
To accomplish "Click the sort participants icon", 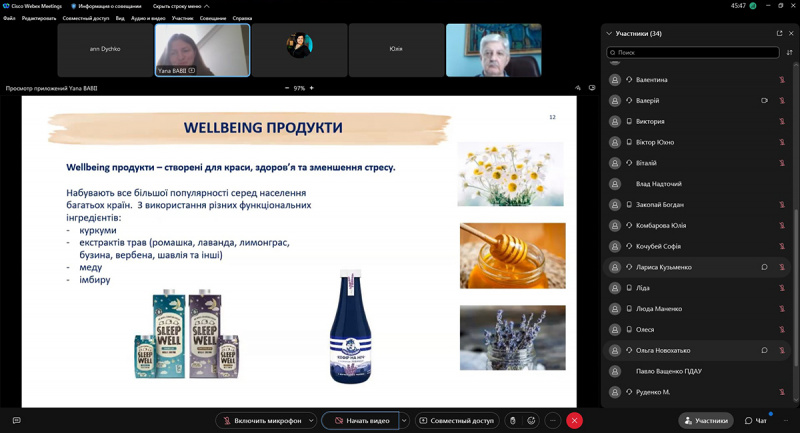I will click(789, 52).
